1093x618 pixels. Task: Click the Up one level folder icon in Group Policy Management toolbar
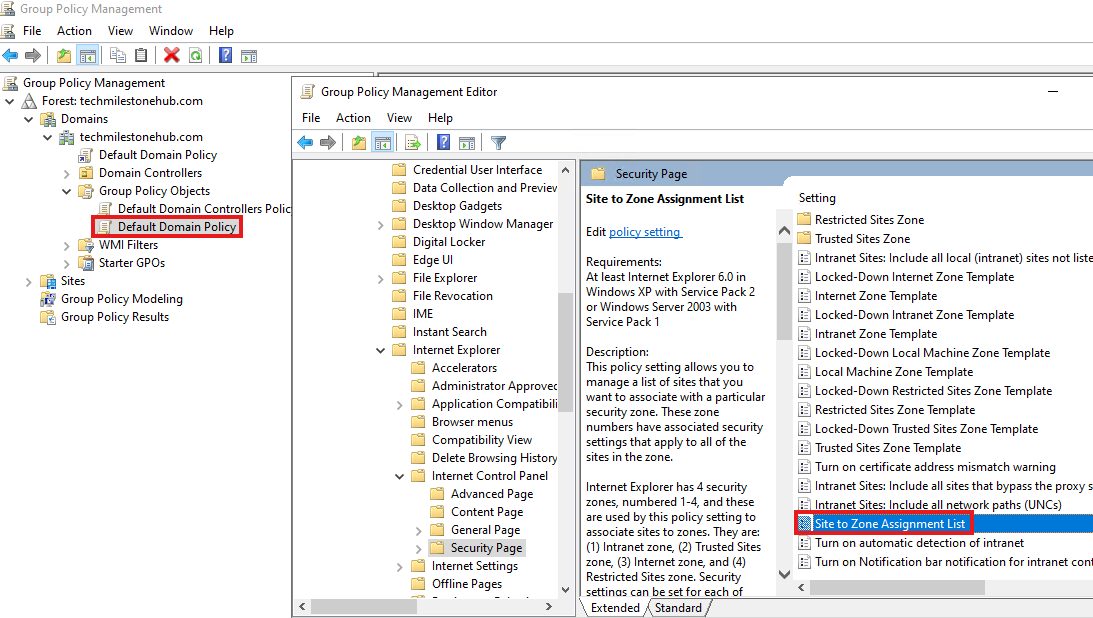pos(63,55)
